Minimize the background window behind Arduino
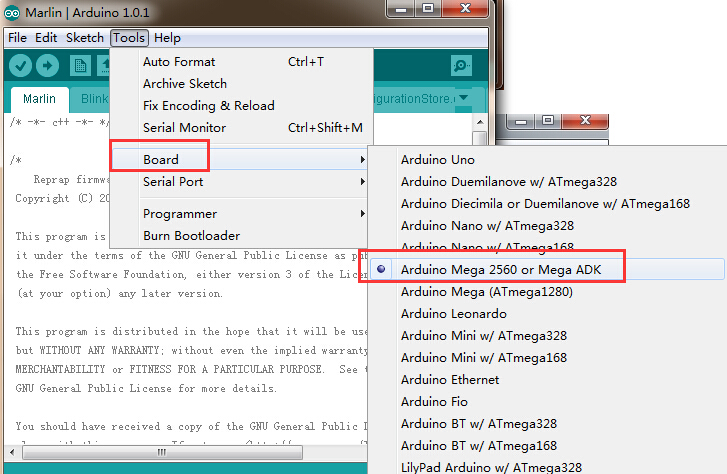 (521, 121)
